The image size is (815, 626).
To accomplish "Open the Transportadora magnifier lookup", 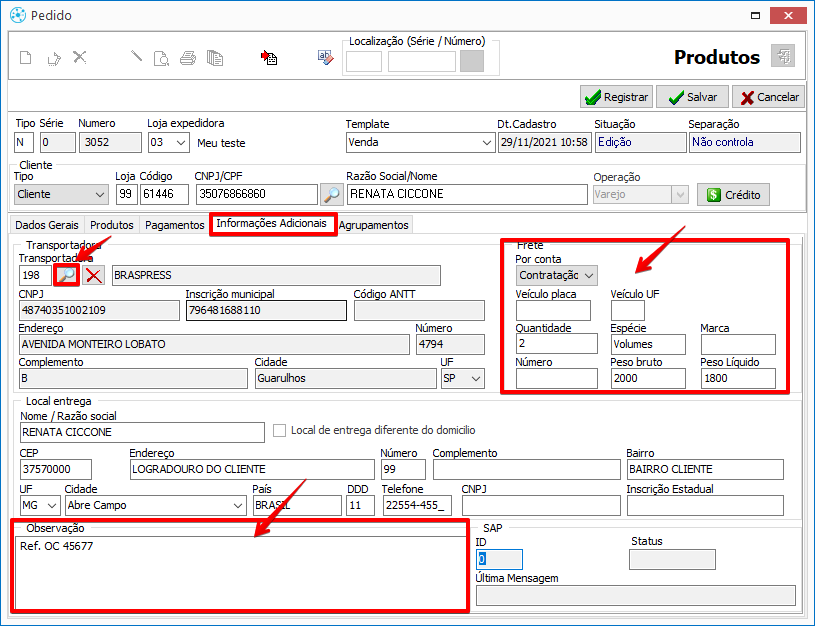I will pyautogui.click(x=67, y=275).
